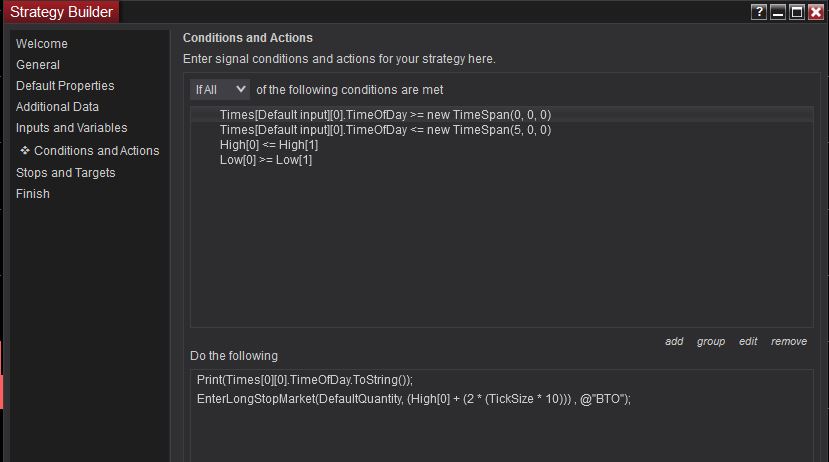Go to the Welcome page
Viewport: 829px width, 462px height.
pos(42,44)
